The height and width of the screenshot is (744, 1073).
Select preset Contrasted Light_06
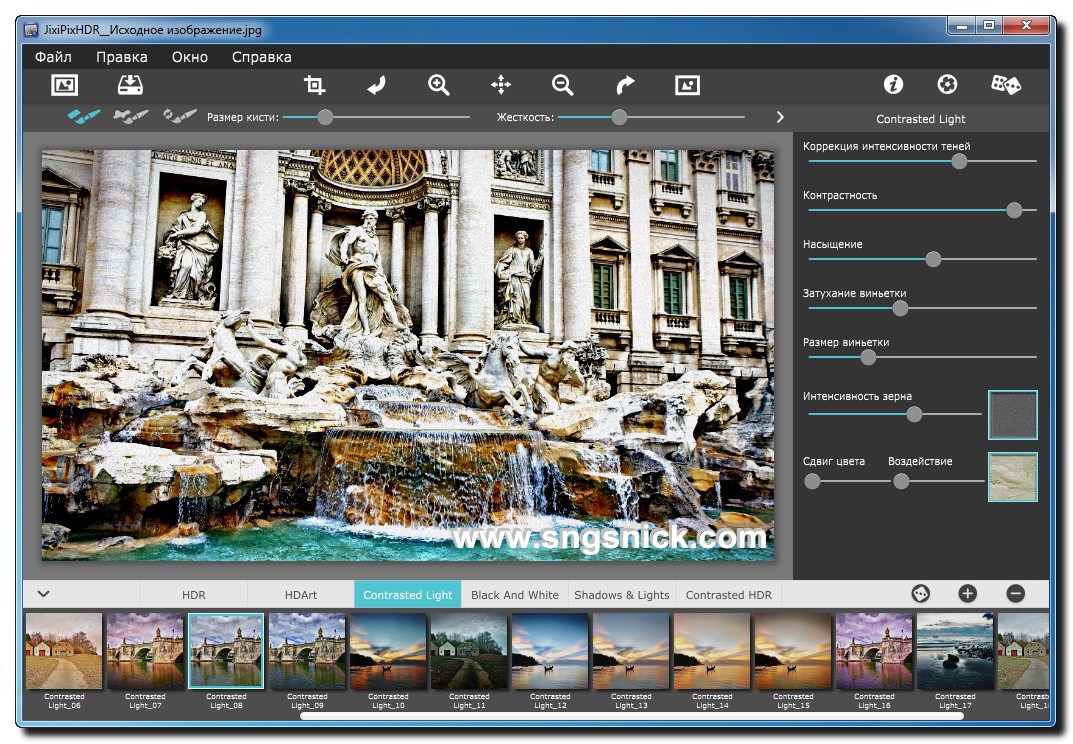coord(64,652)
